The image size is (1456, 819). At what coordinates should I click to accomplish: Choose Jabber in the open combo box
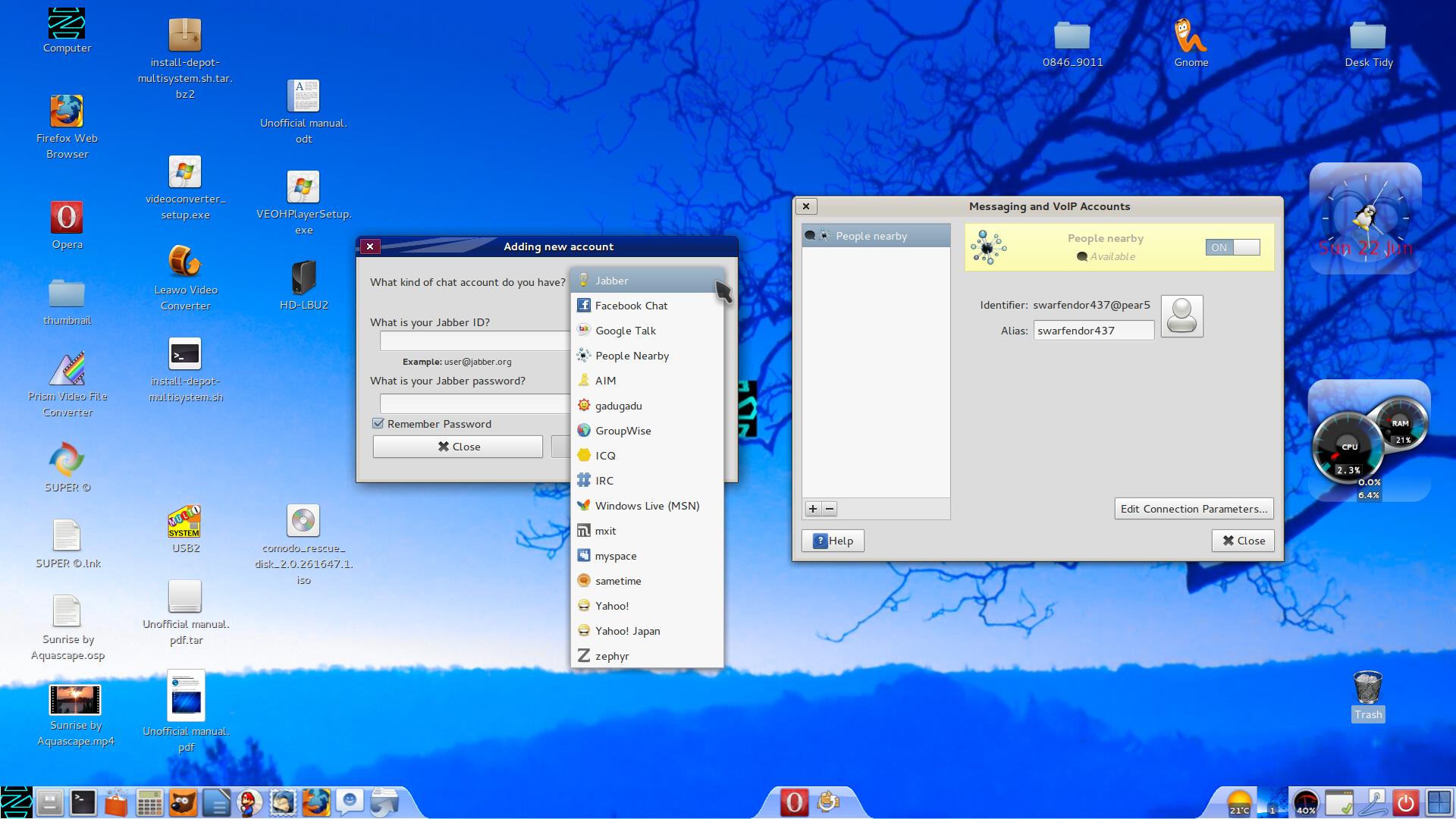611,281
